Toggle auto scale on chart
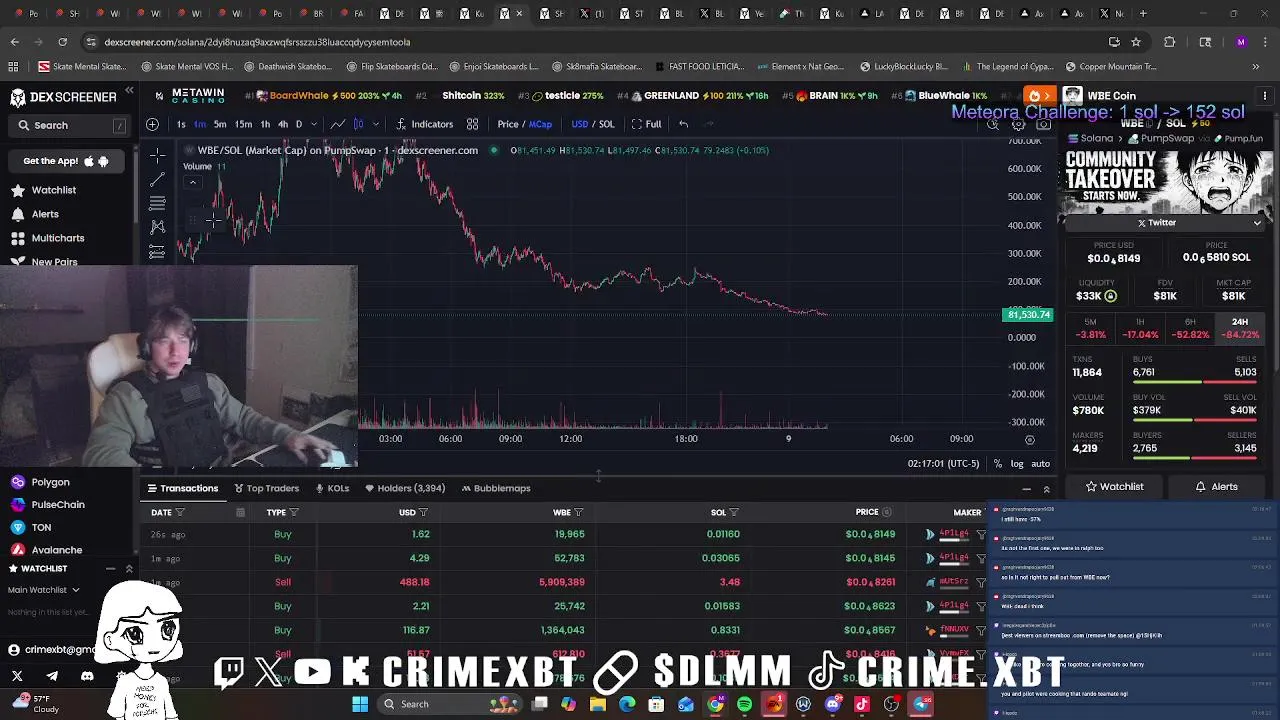Viewport: 1280px width, 720px height. pos(1041,464)
